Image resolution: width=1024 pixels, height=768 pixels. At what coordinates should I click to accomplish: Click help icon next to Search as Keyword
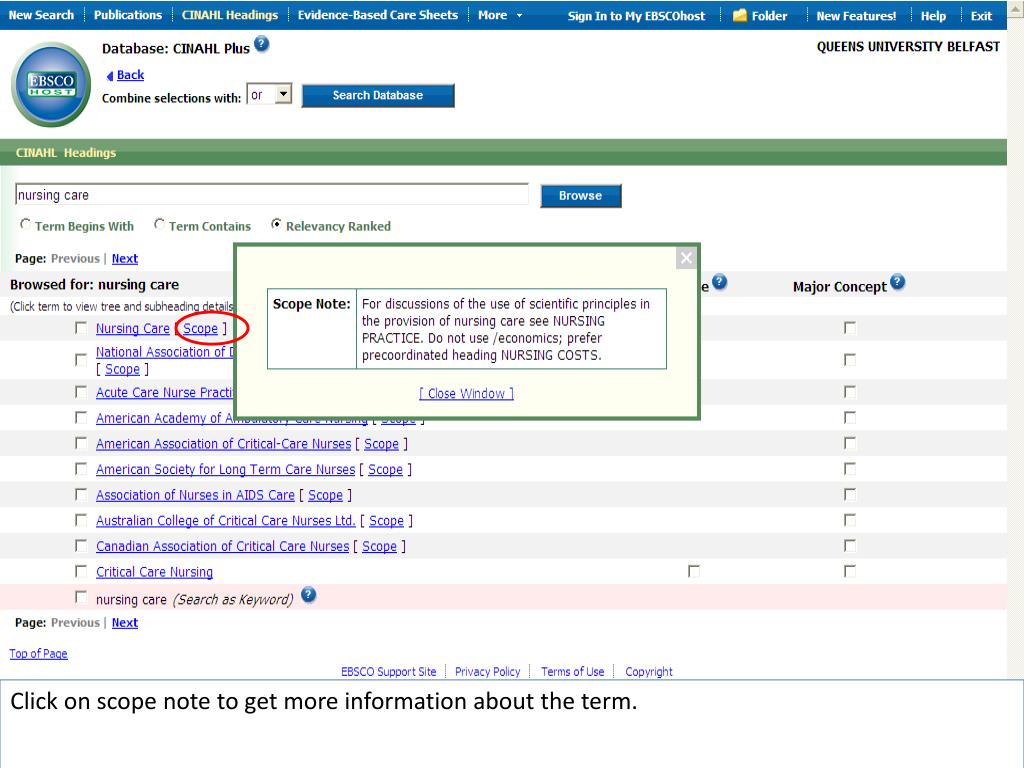point(308,596)
